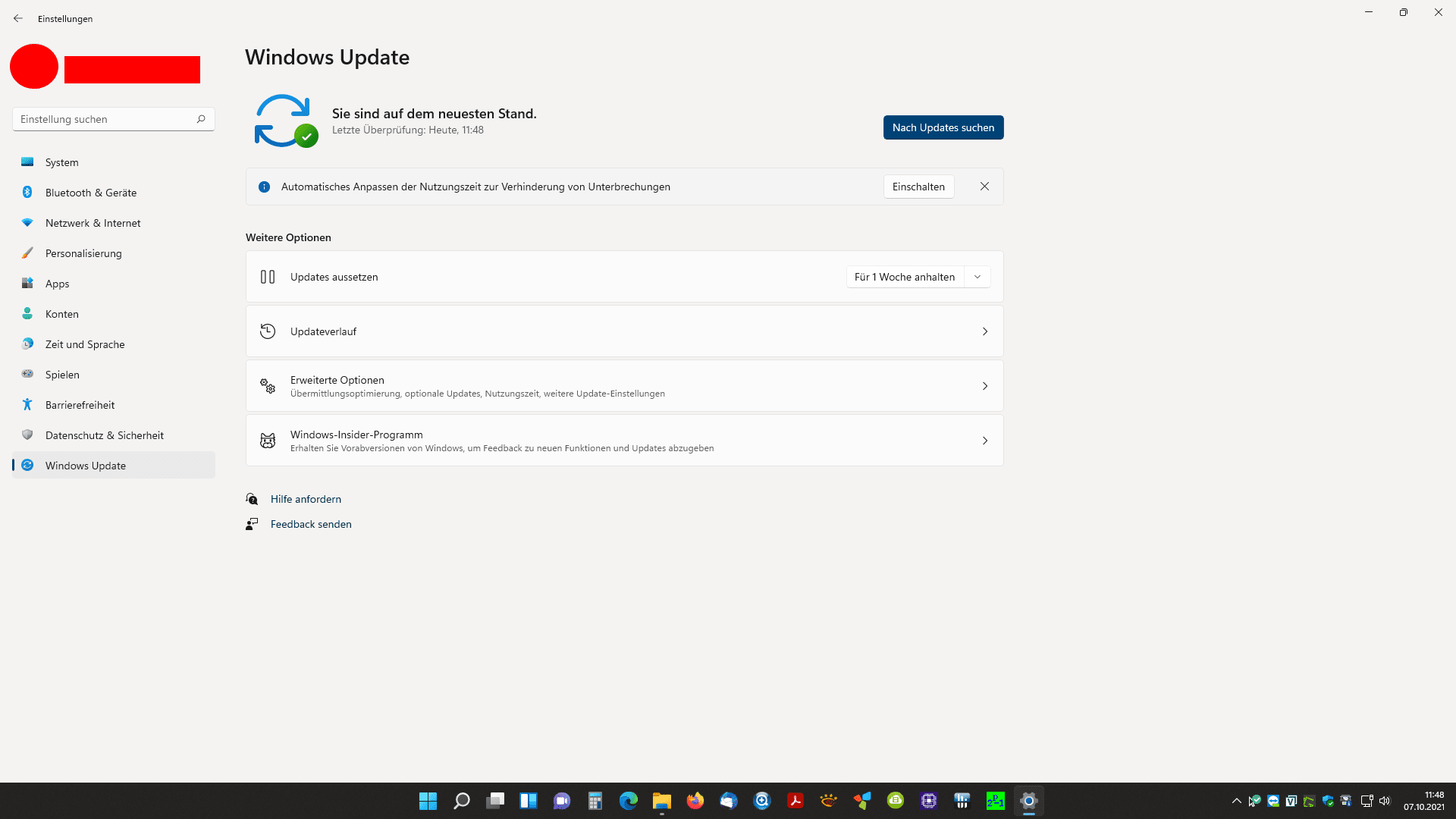The width and height of the screenshot is (1456, 819).
Task: Click the update sync status icon
Action: (x=286, y=121)
